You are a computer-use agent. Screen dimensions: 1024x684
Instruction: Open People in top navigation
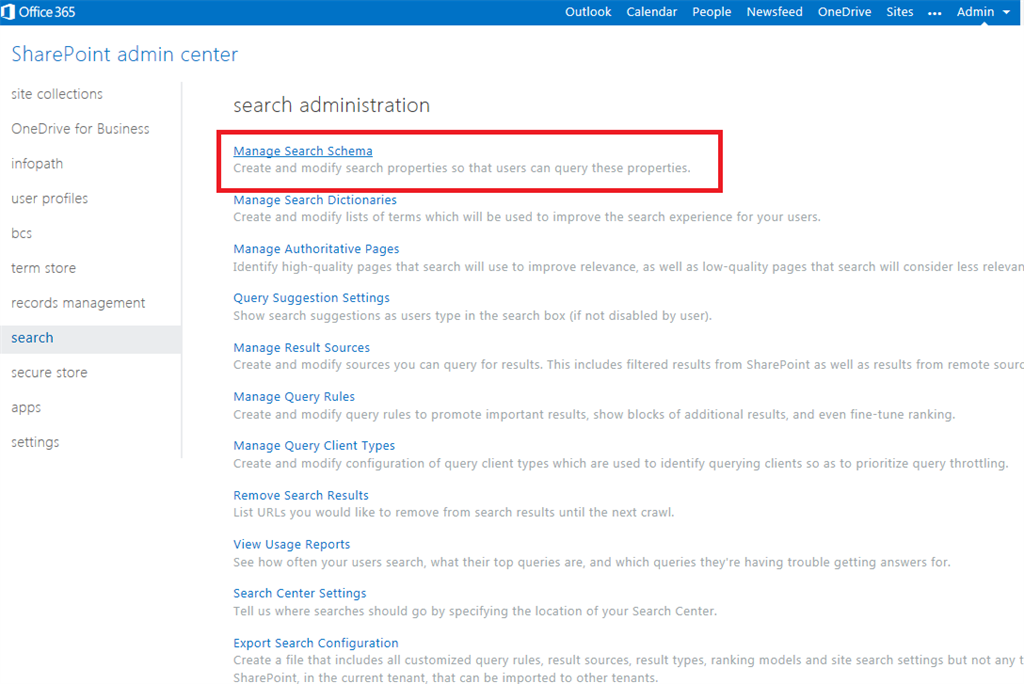pyautogui.click(x=711, y=12)
